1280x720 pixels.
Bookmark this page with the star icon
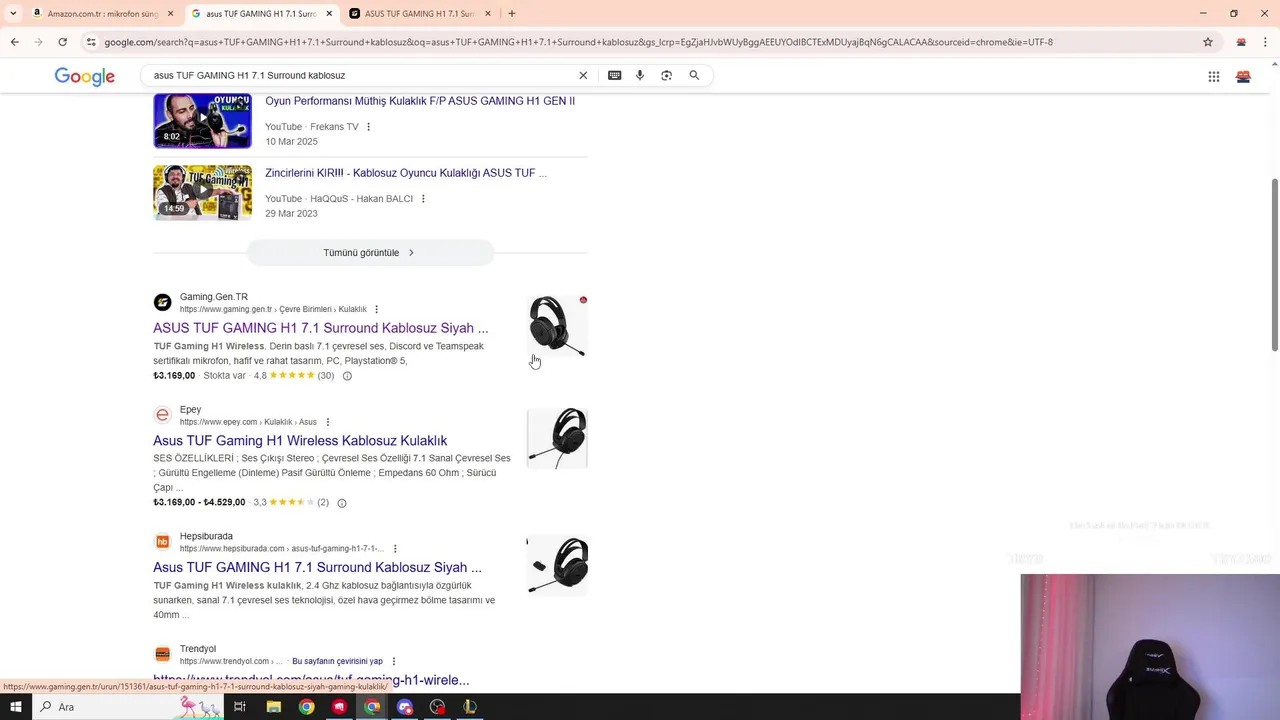coord(1208,42)
